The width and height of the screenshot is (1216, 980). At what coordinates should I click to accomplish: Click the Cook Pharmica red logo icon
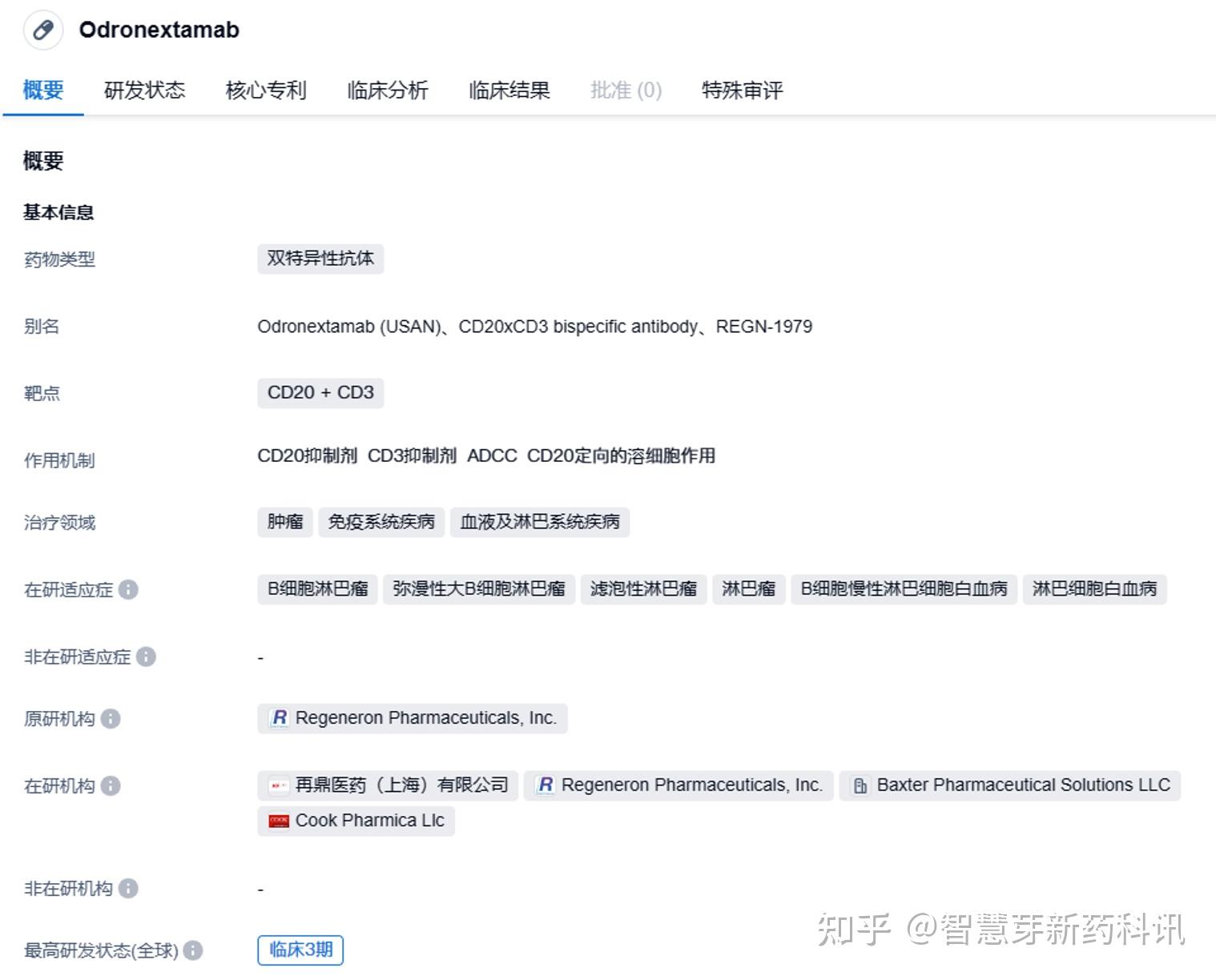coord(278,821)
